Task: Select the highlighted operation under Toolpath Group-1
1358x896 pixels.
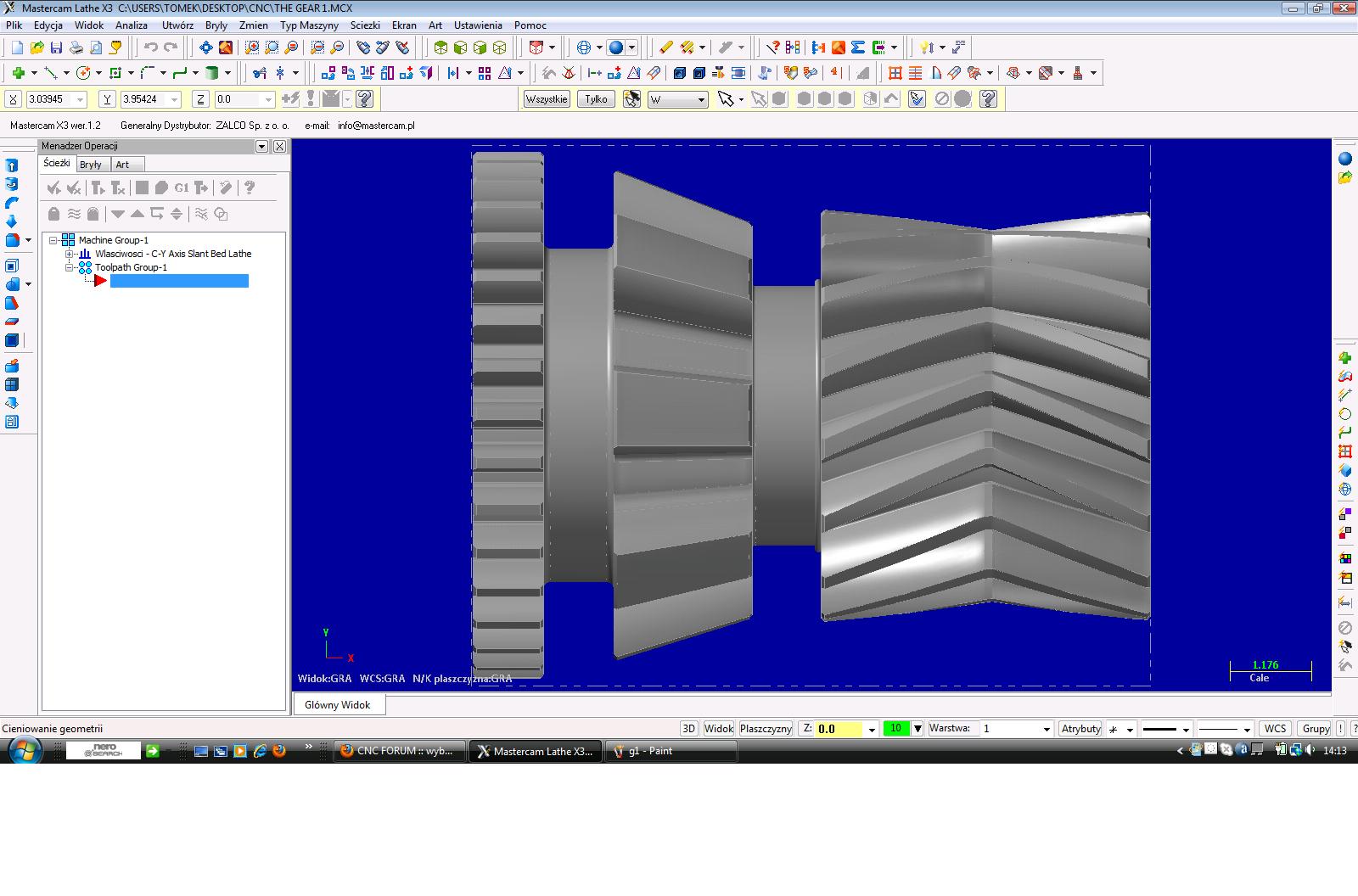Action: [179, 281]
